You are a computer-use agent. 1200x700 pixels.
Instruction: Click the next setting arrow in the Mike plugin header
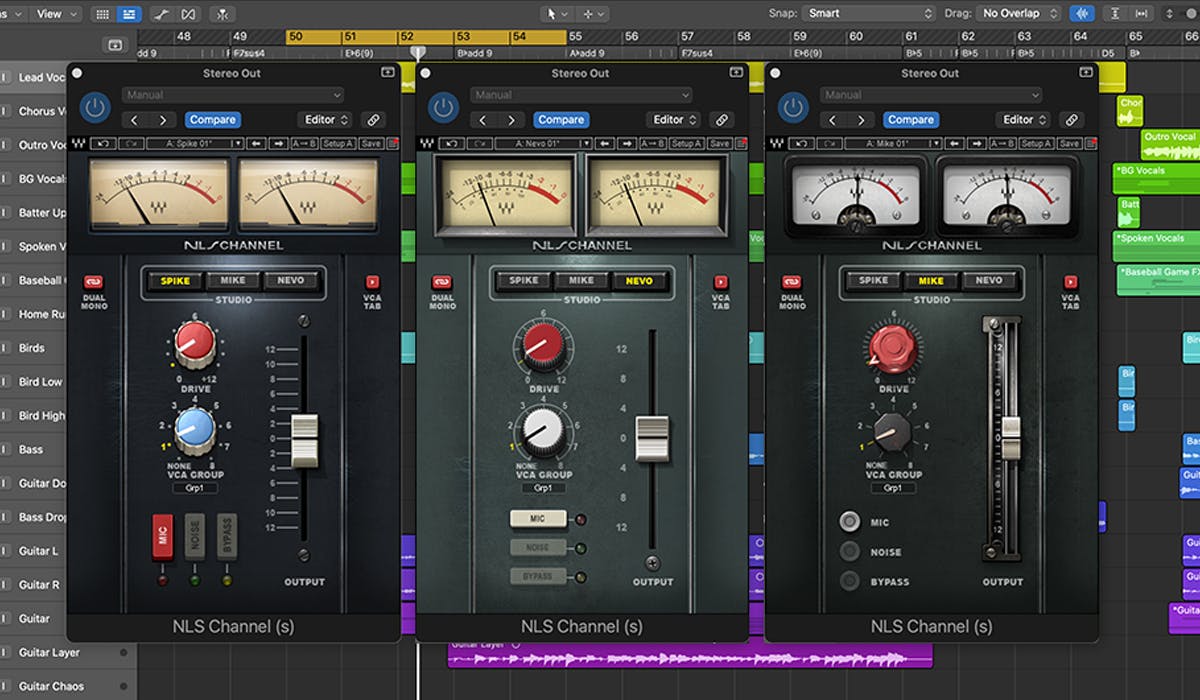tap(862, 119)
